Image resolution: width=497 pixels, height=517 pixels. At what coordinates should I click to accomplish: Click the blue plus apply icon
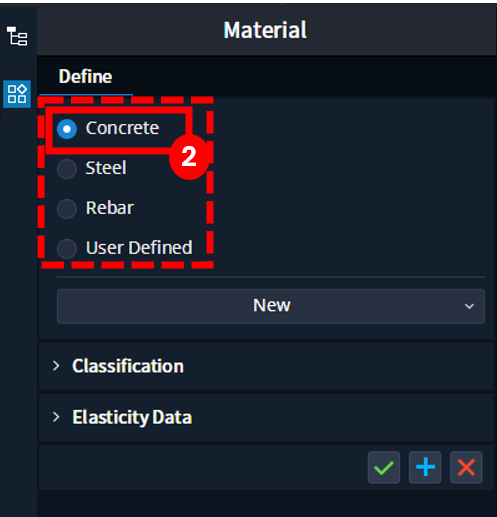pyautogui.click(x=425, y=467)
